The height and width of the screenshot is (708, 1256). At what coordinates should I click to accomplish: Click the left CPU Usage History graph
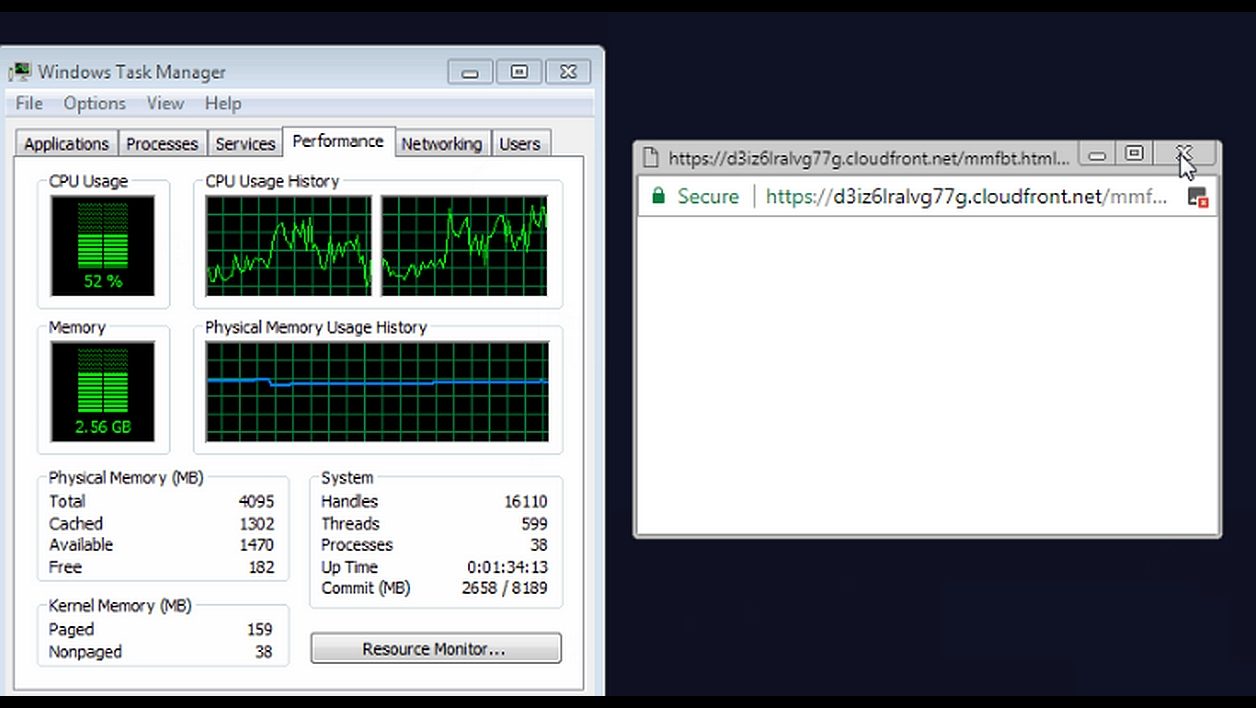coord(288,246)
